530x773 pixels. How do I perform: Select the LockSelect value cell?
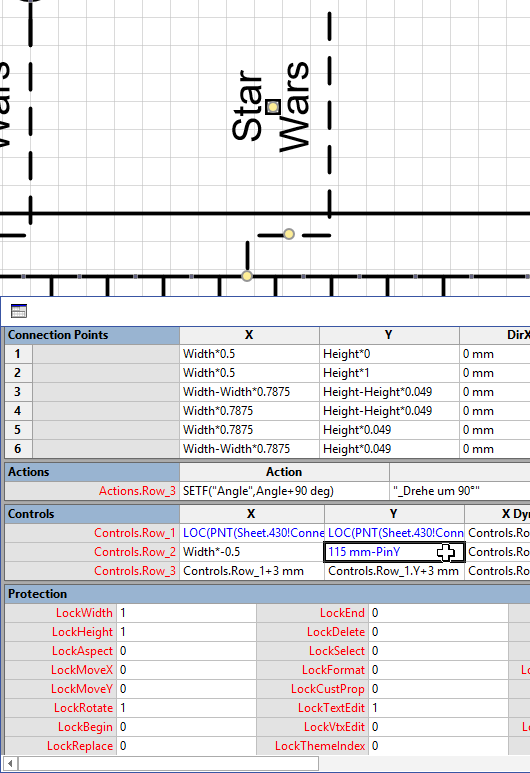pyautogui.click(x=438, y=651)
